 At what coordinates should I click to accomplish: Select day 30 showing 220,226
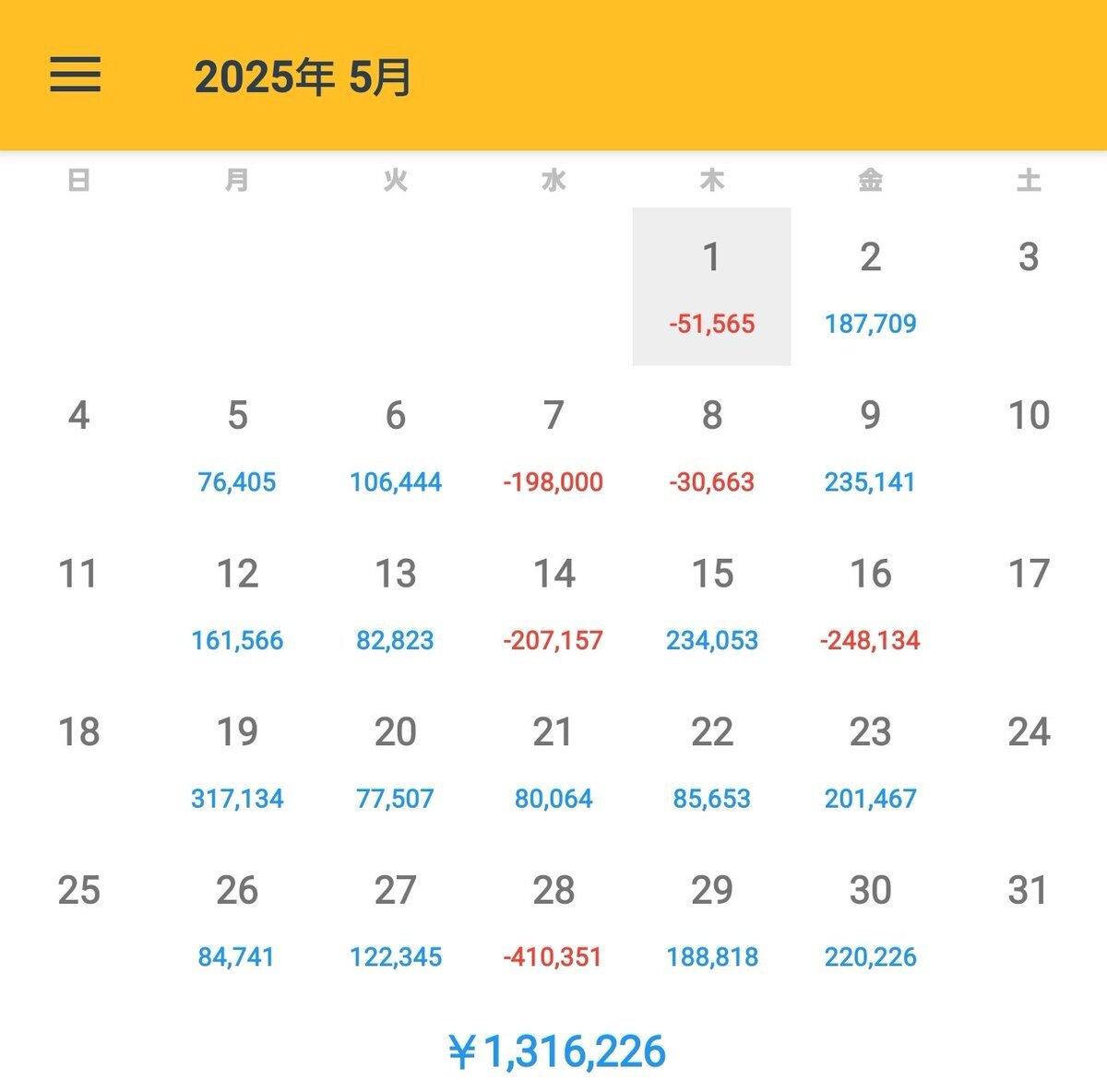click(x=870, y=920)
